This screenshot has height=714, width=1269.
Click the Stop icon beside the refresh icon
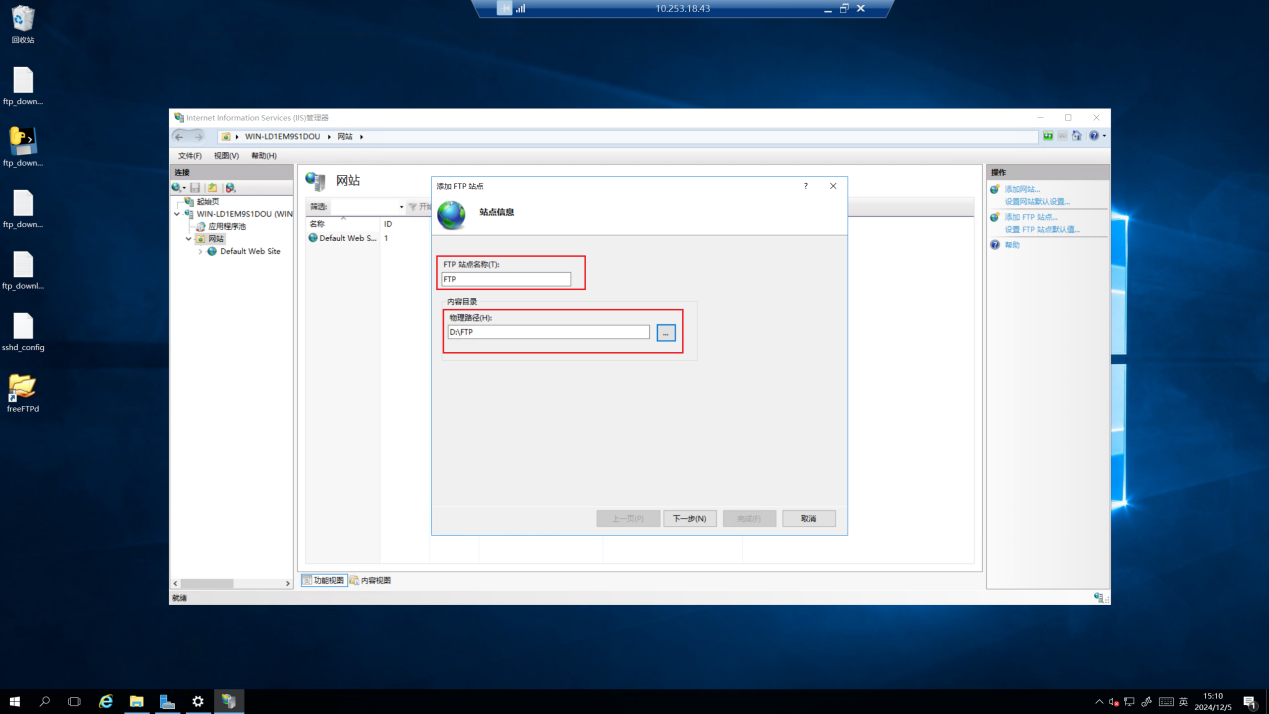[x=1062, y=136]
